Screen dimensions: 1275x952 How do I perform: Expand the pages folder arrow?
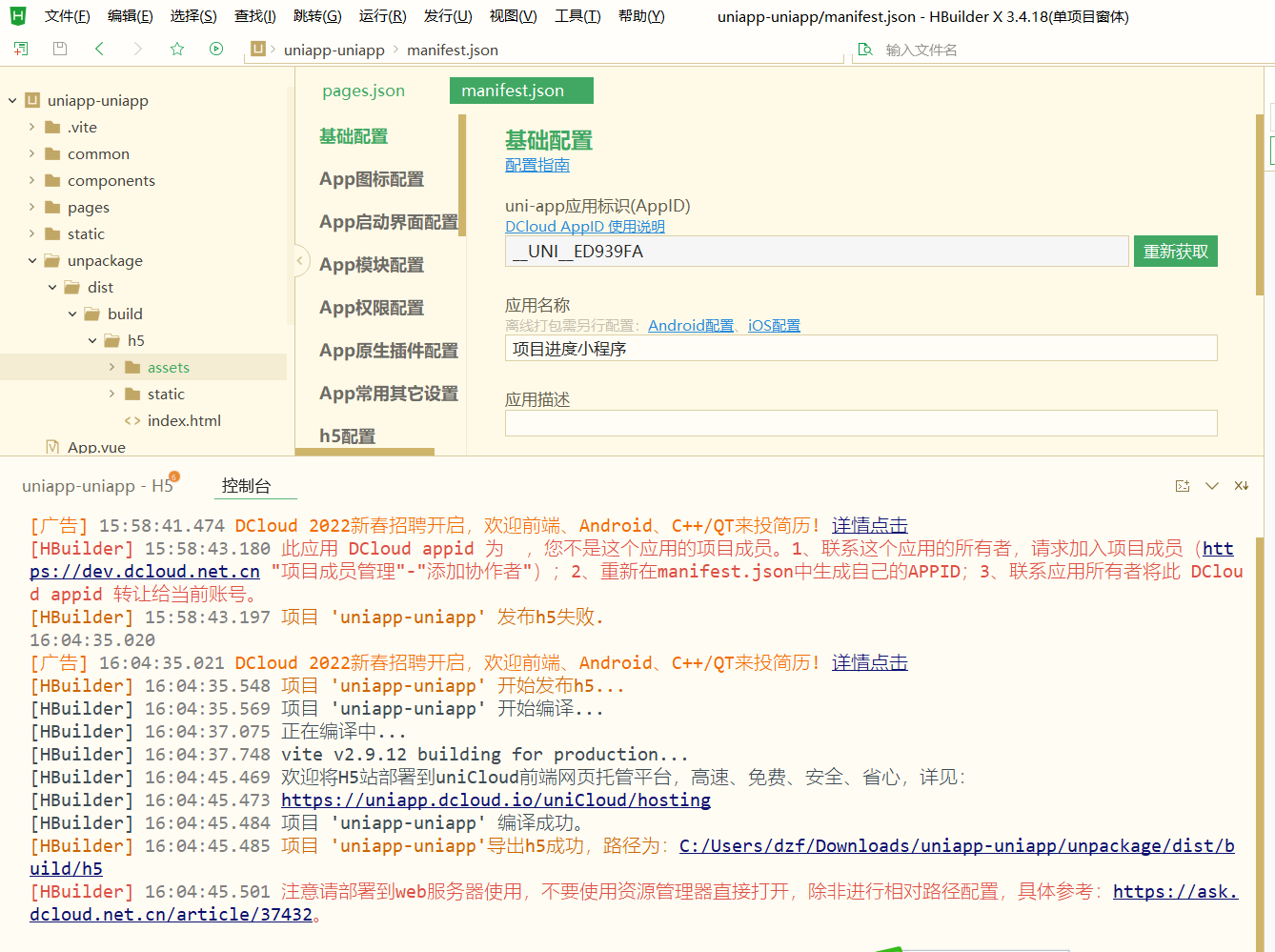pyautogui.click(x=31, y=207)
